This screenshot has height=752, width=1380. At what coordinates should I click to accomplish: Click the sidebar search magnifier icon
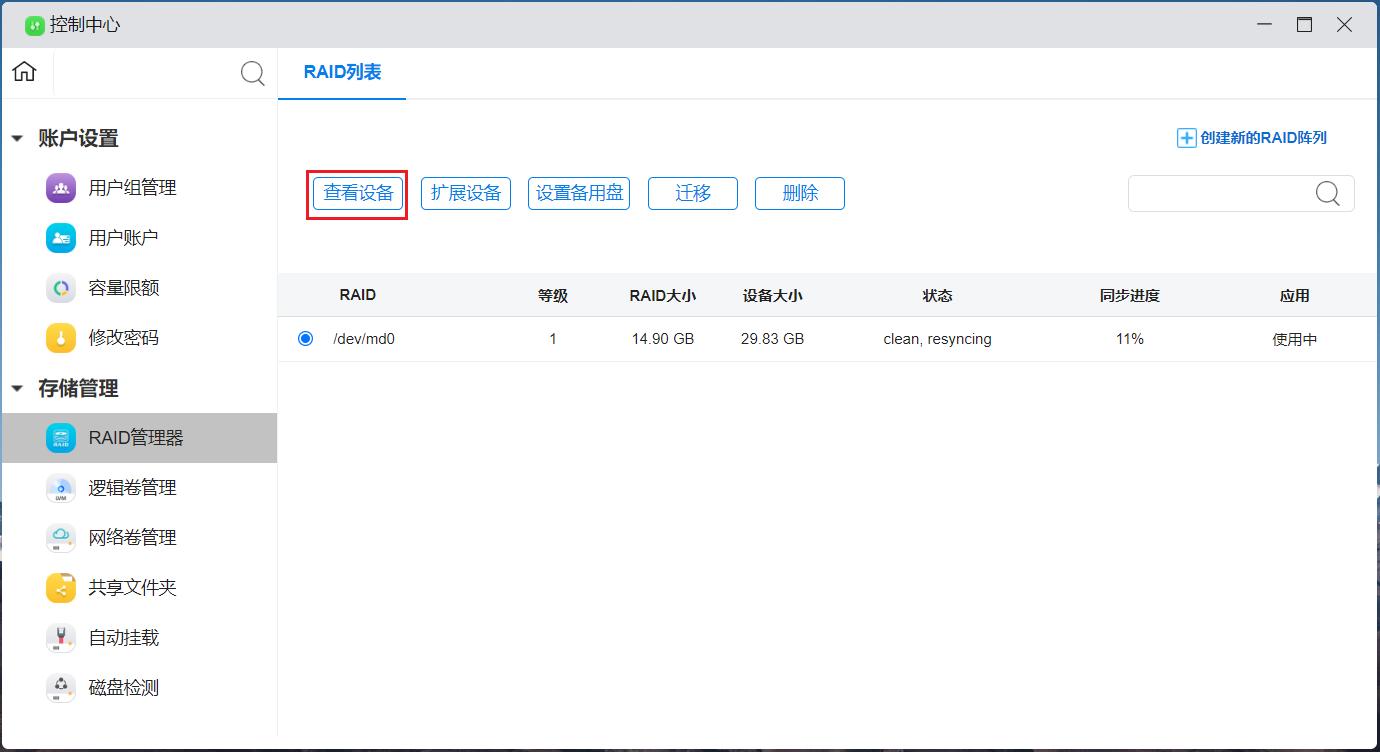pyautogui.click(x=252, y=73)
